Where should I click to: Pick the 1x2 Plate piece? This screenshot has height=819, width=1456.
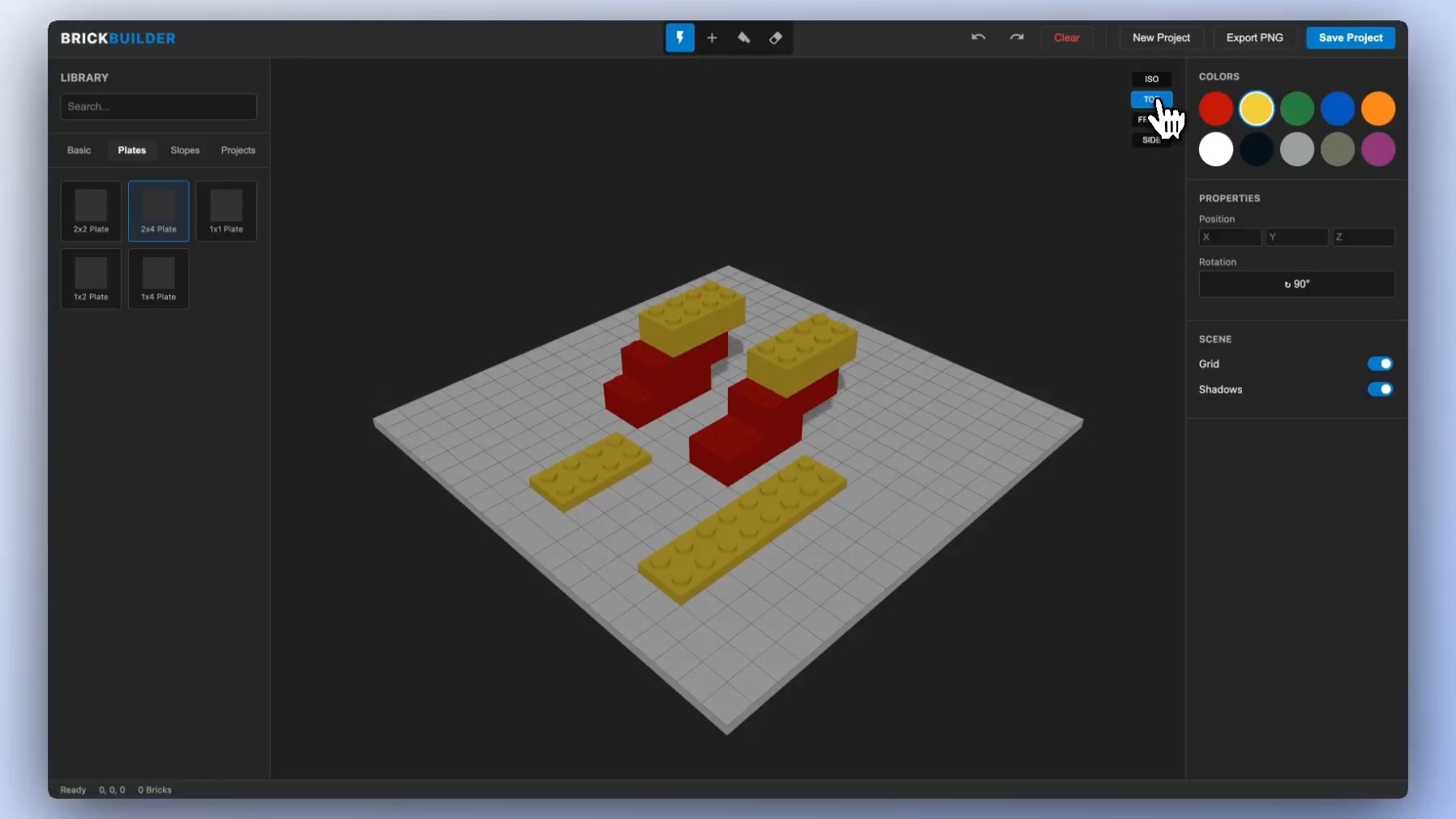[x=91, y=279]
